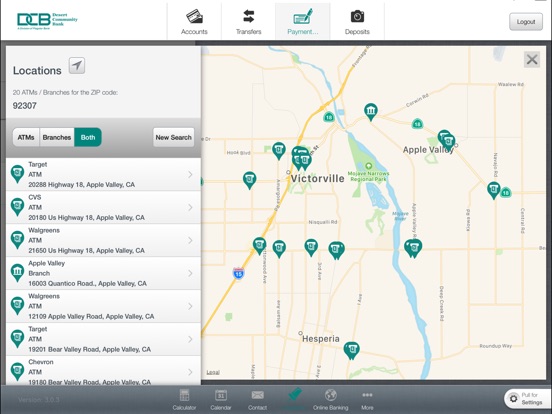
Task: Open Walgreens ATM at 21650 Us Highway 18
Action: point(104,240)
